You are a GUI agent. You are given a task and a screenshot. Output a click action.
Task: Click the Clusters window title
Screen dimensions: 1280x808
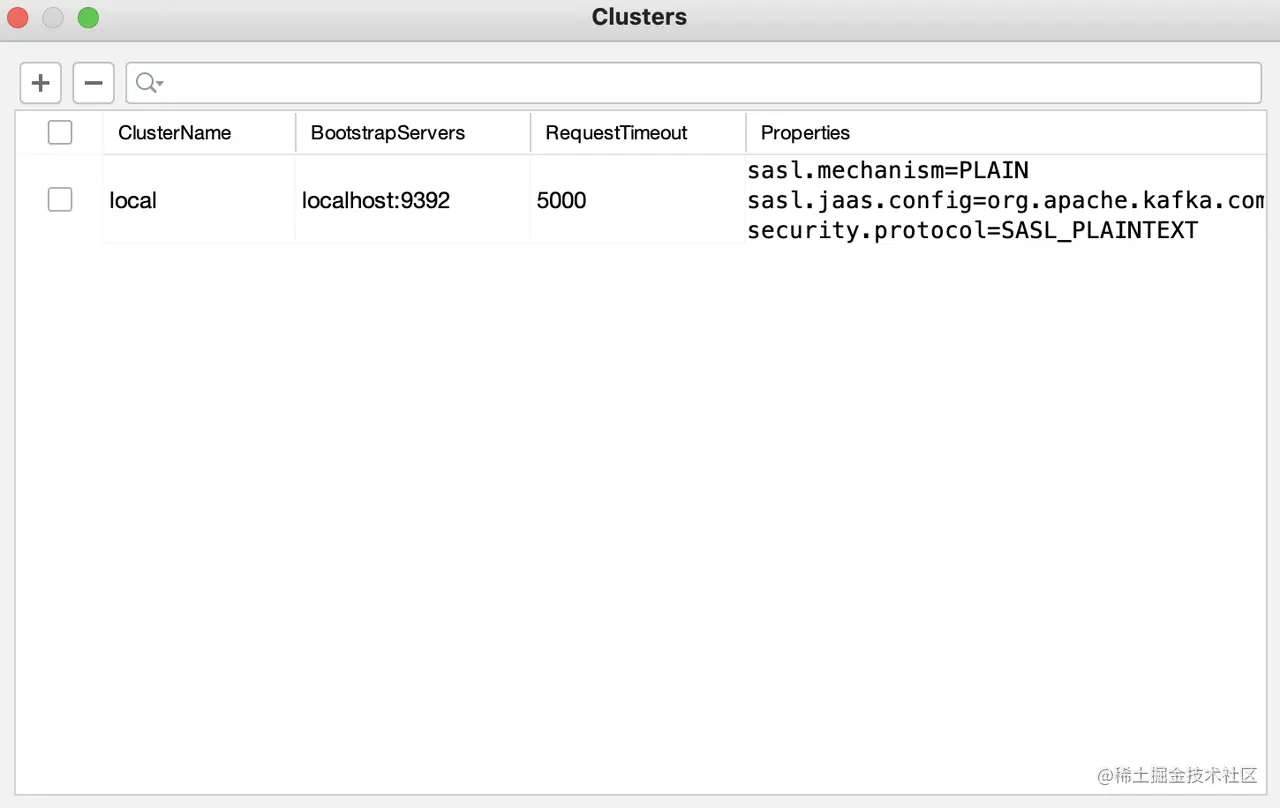pos(639,17)
